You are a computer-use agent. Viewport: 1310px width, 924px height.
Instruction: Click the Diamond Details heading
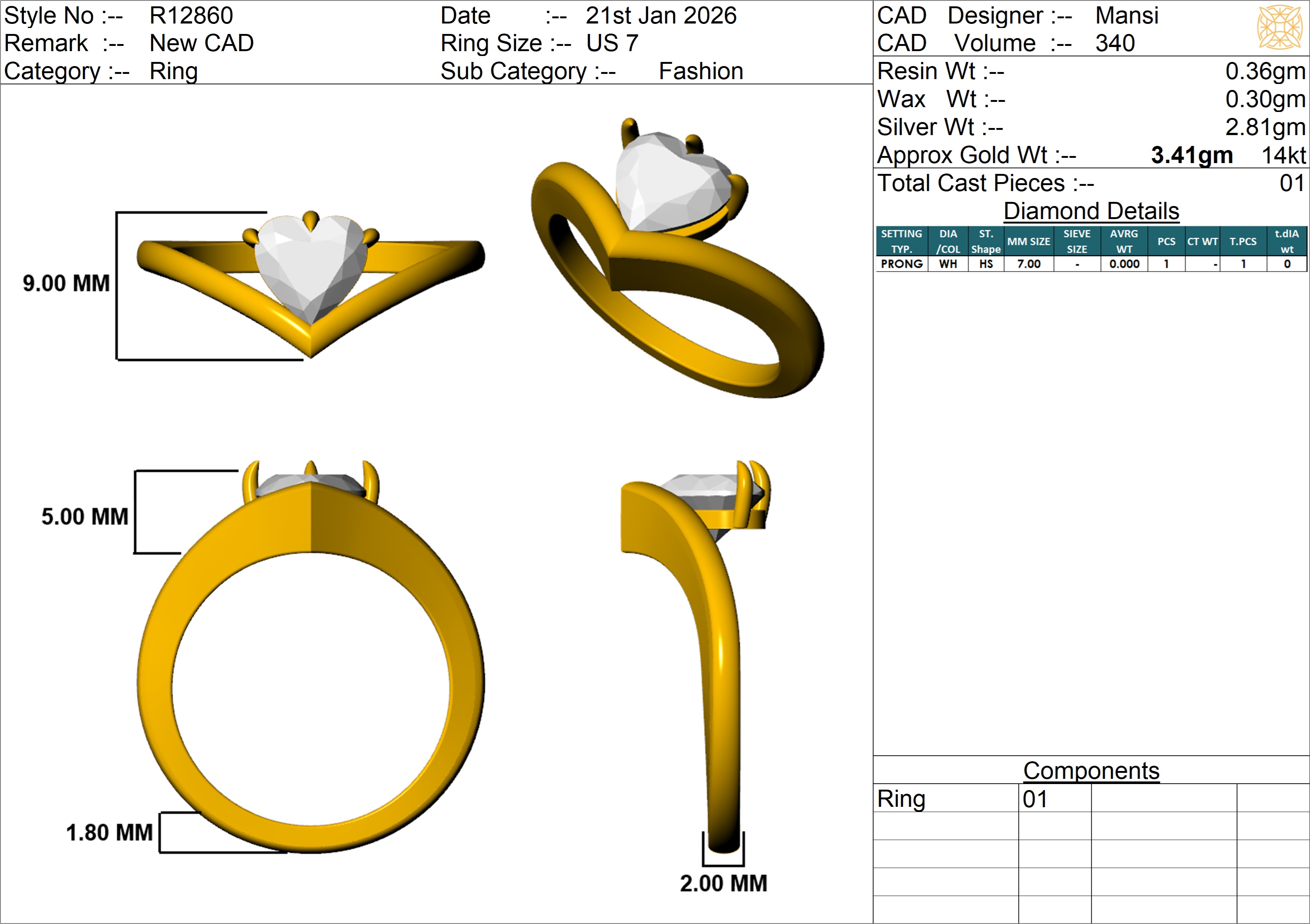tap(1091, 211)
